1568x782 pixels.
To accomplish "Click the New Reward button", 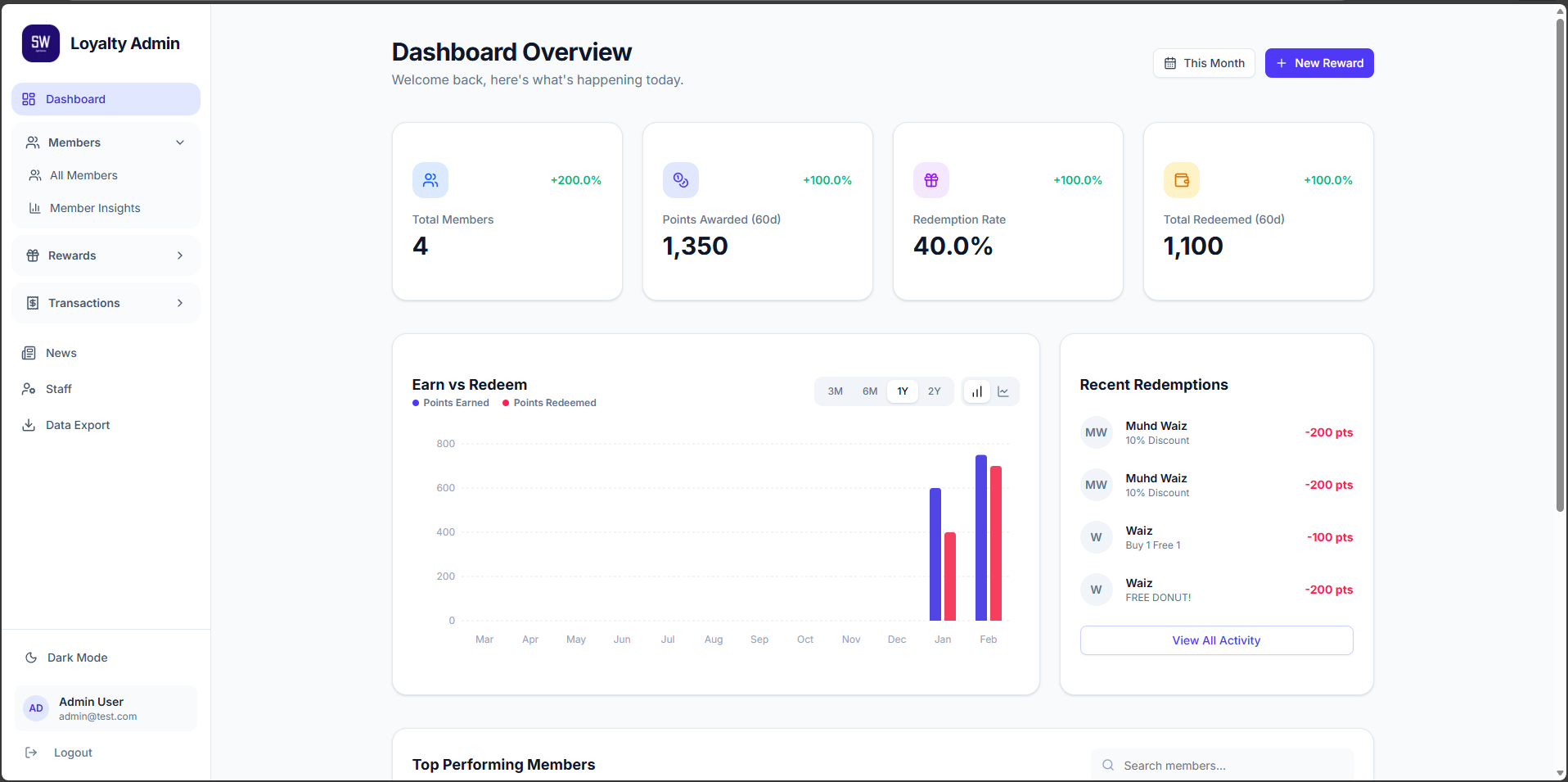I will (1318, 62).
